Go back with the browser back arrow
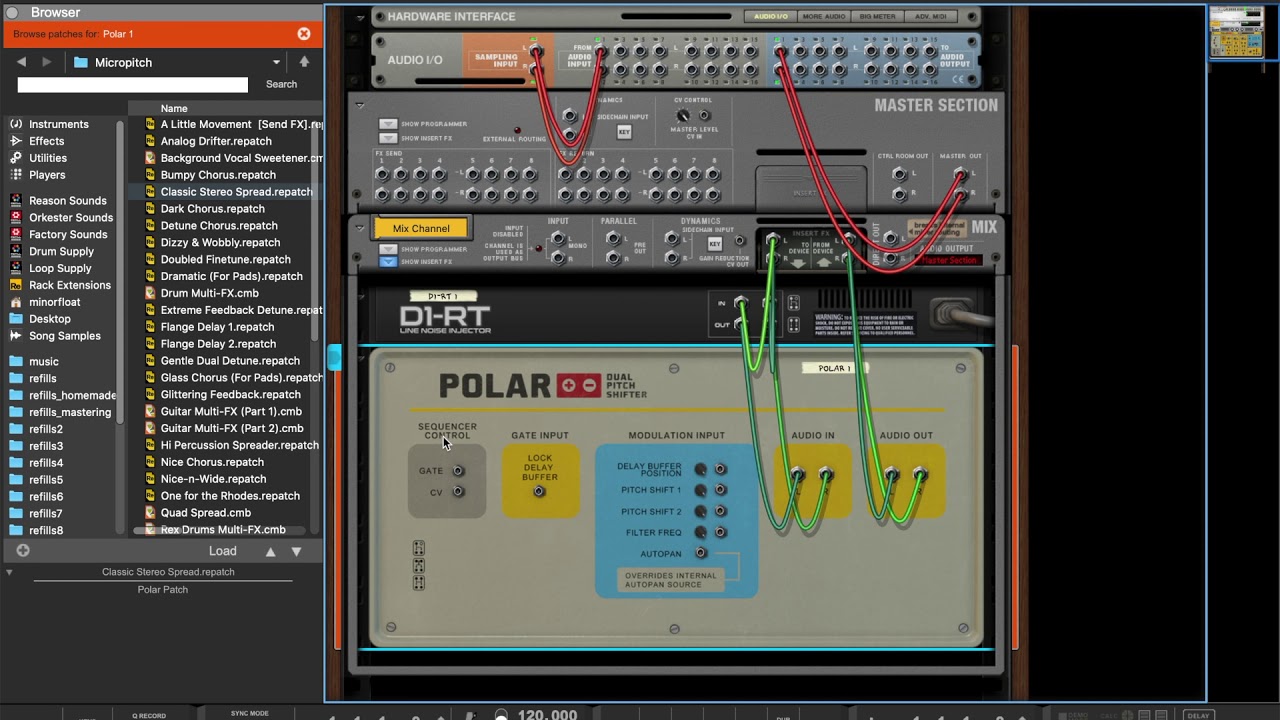 [21, 62]
